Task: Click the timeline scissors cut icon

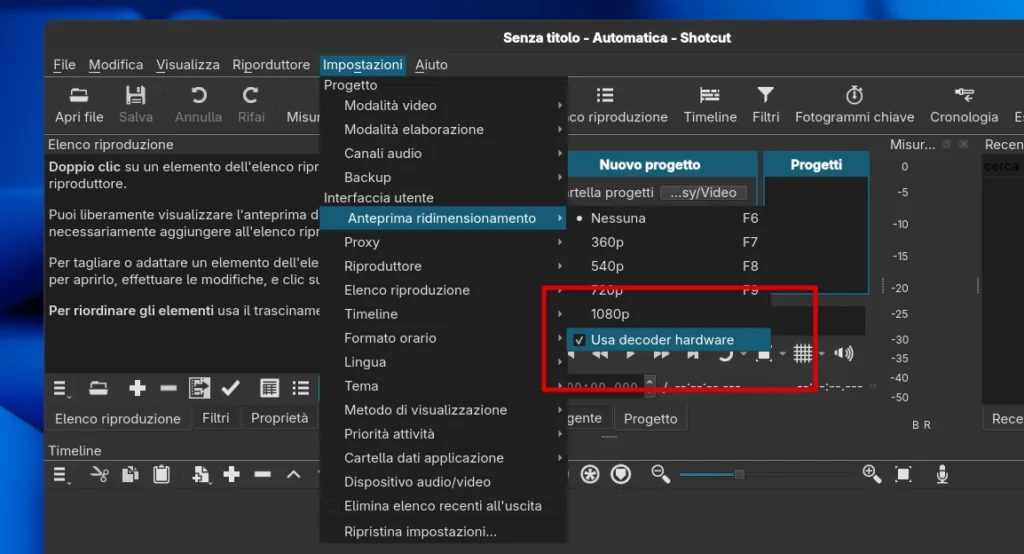Action: [99, 474]
